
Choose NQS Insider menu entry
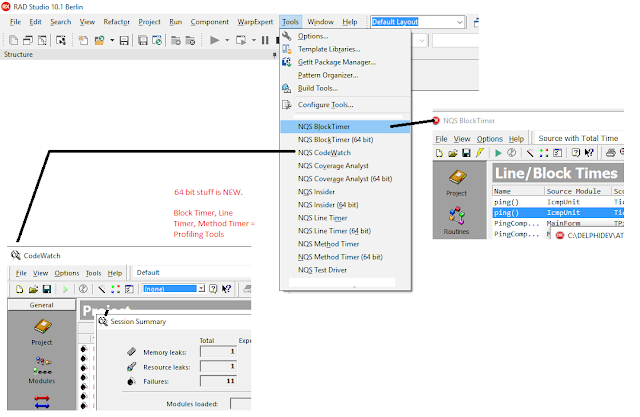click(345, 192)
